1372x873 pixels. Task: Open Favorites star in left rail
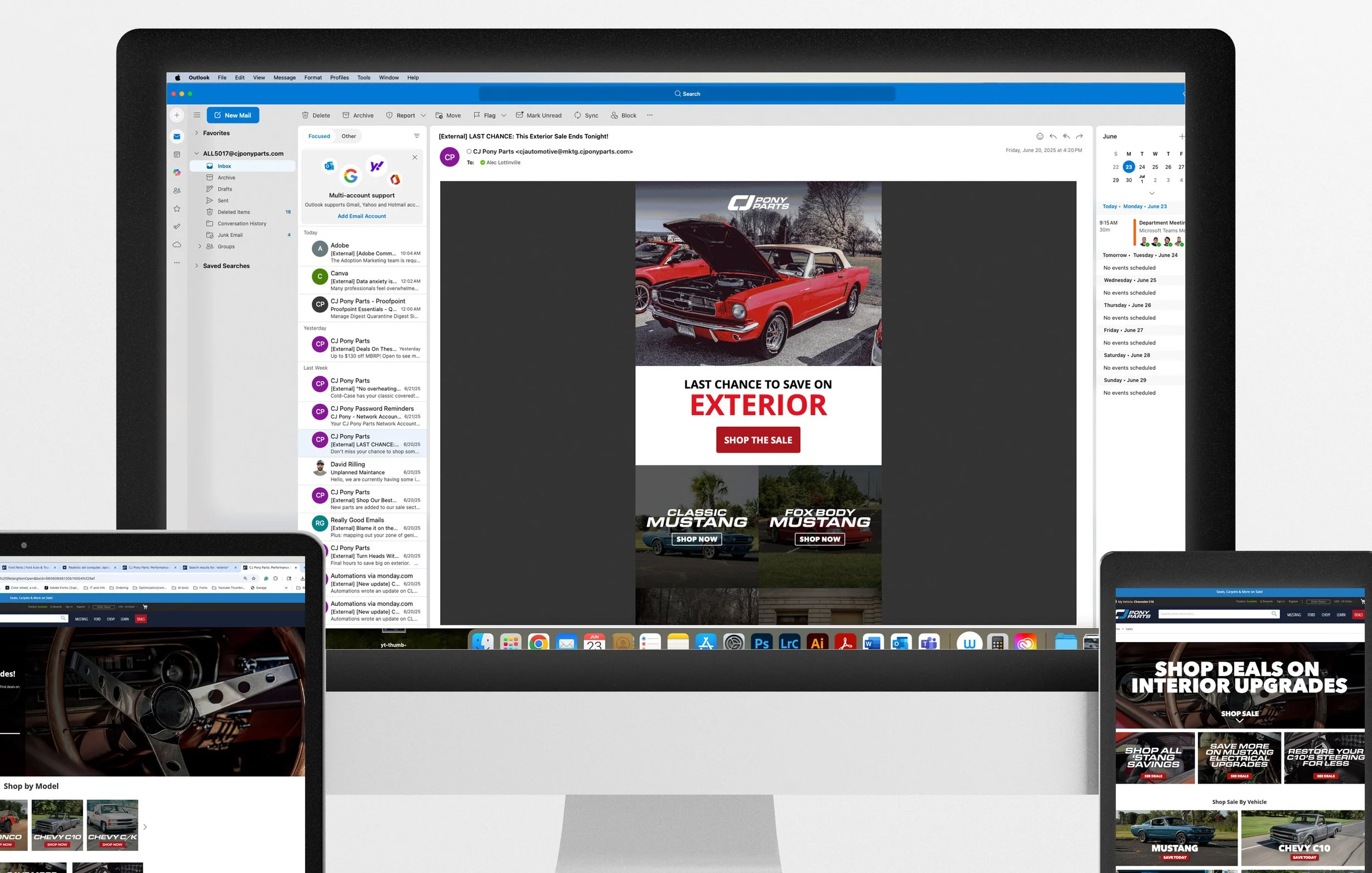(177, 209)
